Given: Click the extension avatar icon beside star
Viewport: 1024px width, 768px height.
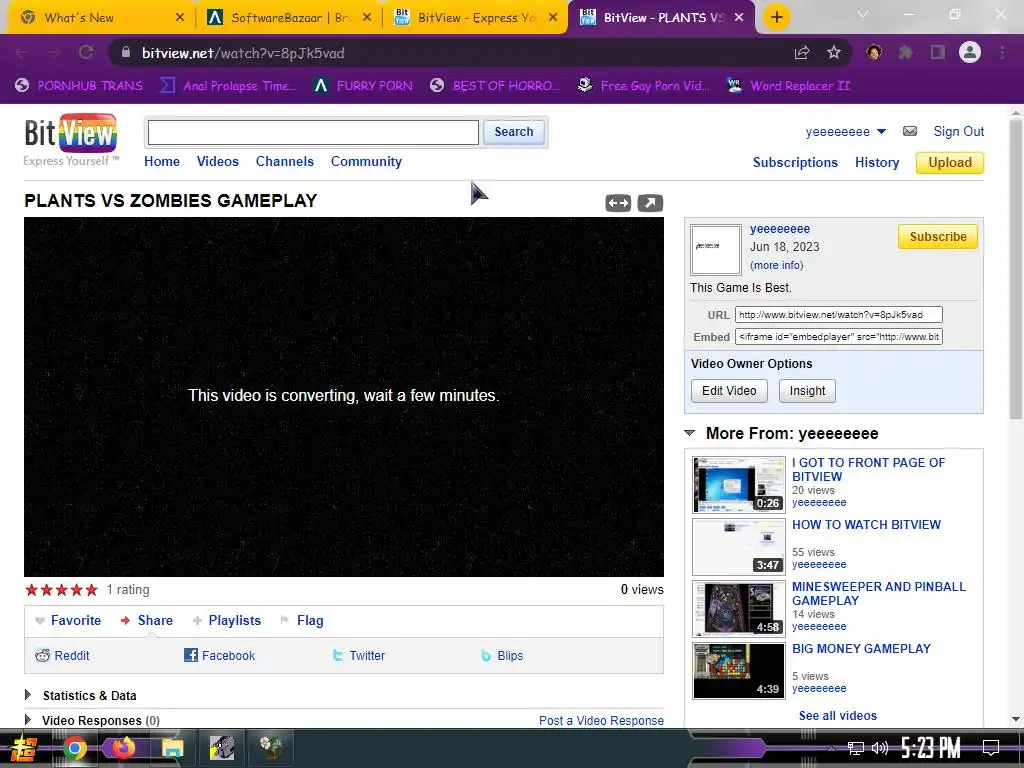Looking at the screenshot, I should point(874,52).
